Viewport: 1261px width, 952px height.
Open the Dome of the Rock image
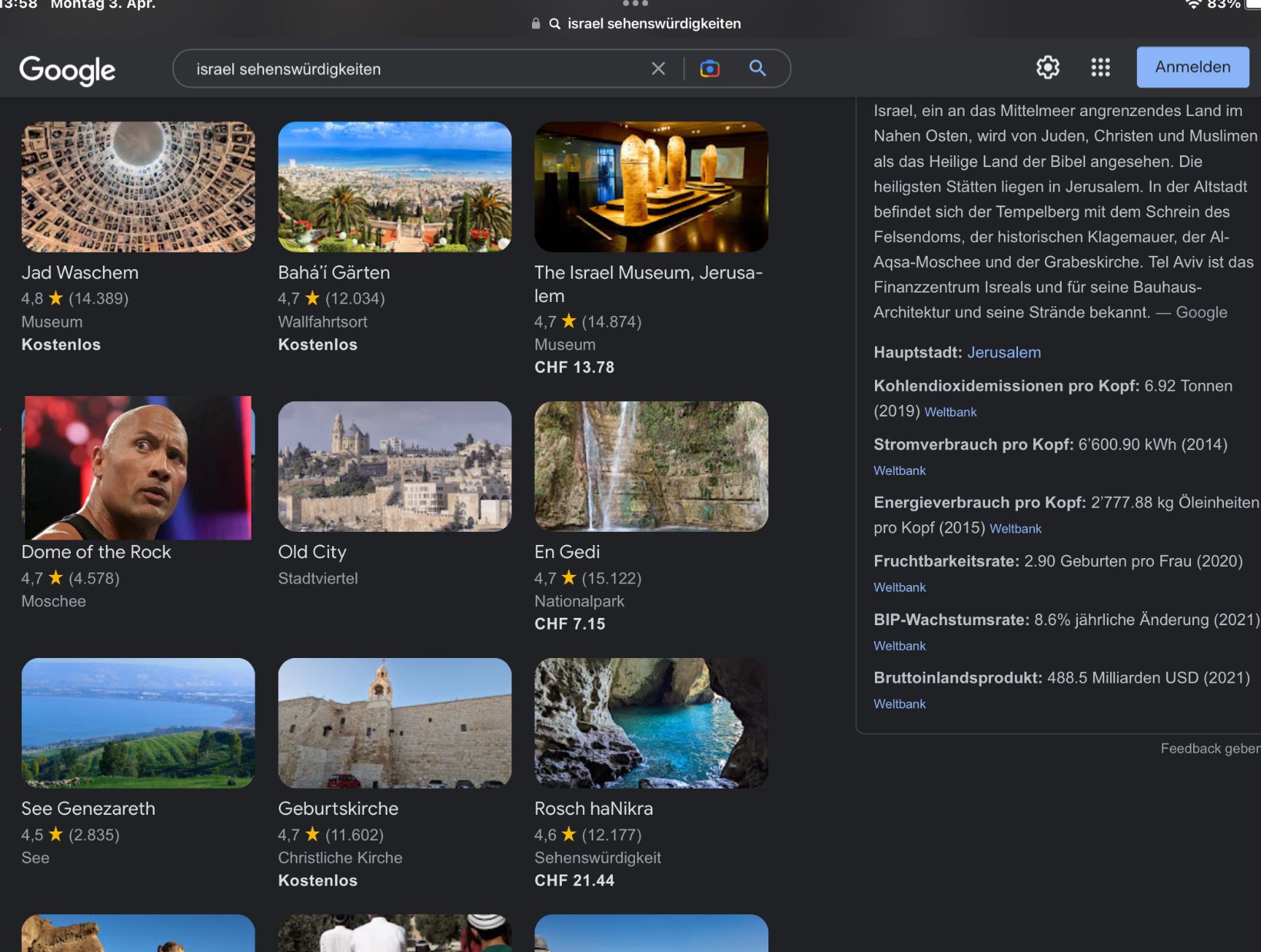point(138,467)
